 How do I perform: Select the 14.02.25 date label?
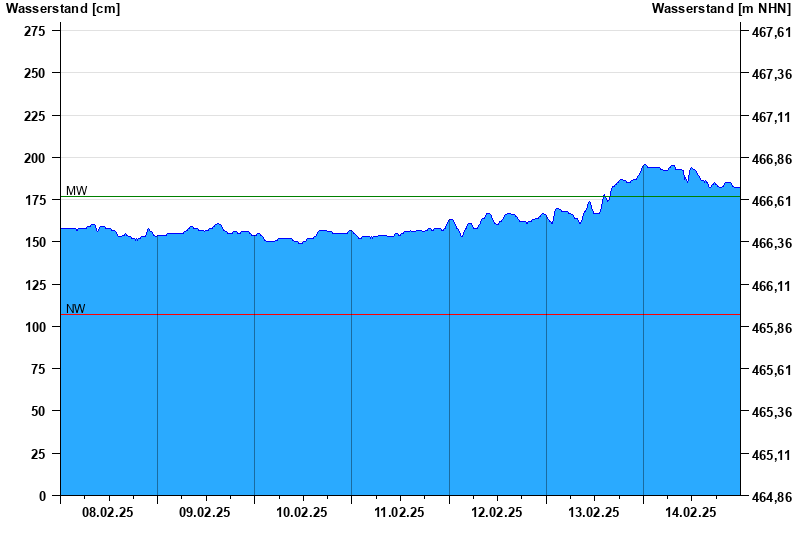tap(691, 513)
